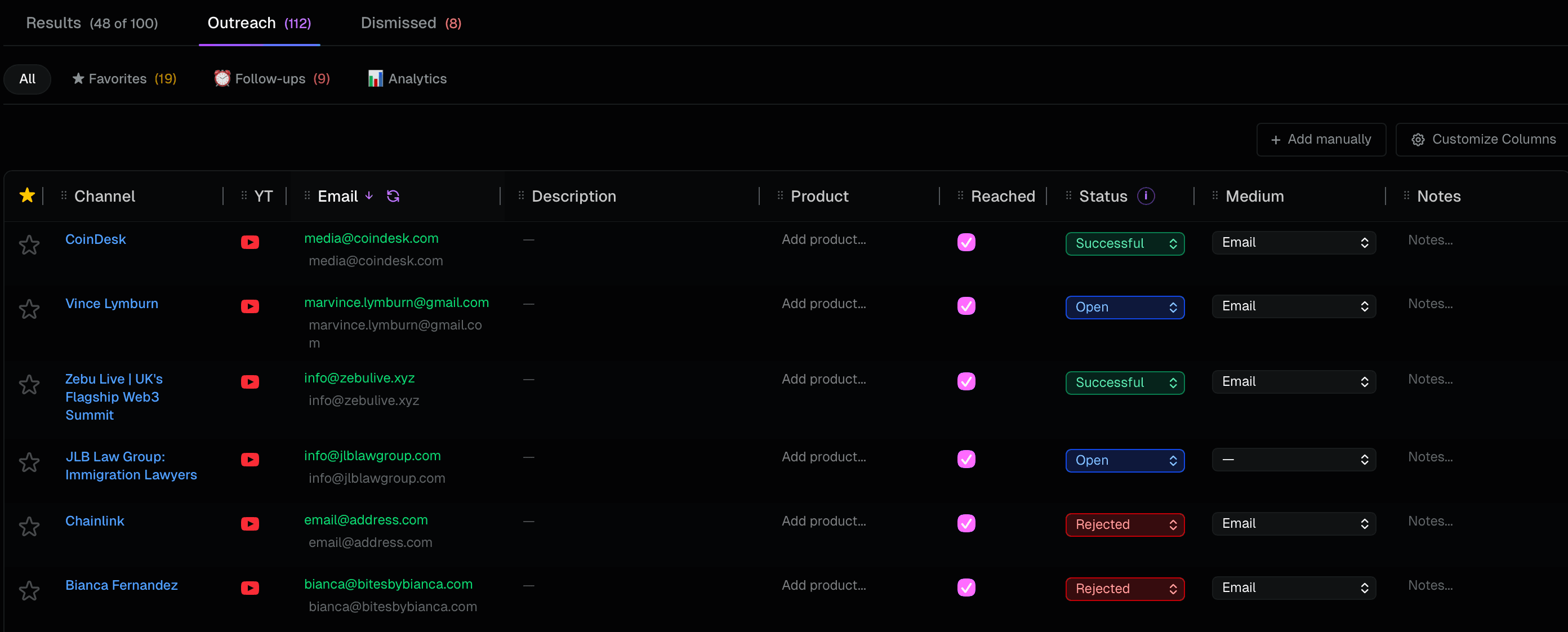Open Vince Lymburn's YouTube icon
Image resolution: width=1568 pixels, height=632 pixels.
250,306
